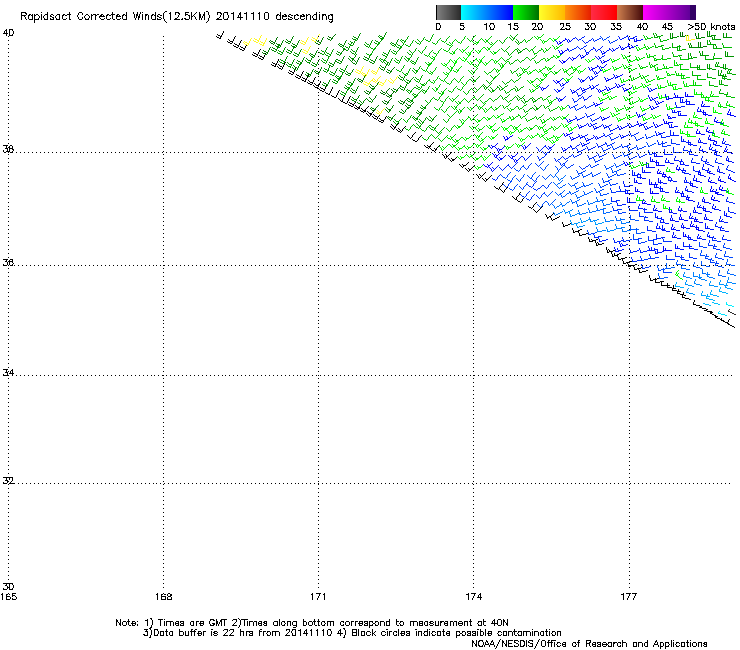Click the gray 0-5 knots color swatch
The width and height of the screenshot is (740, 650).
(448, 12)
